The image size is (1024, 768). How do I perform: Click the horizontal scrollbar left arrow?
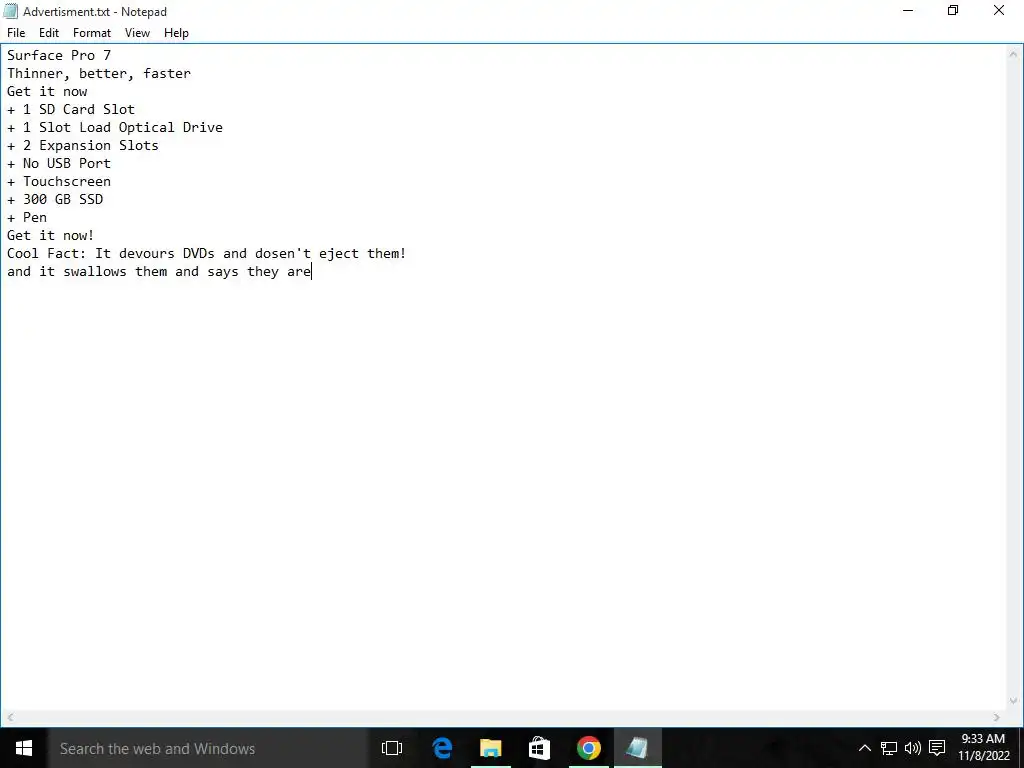10,717
